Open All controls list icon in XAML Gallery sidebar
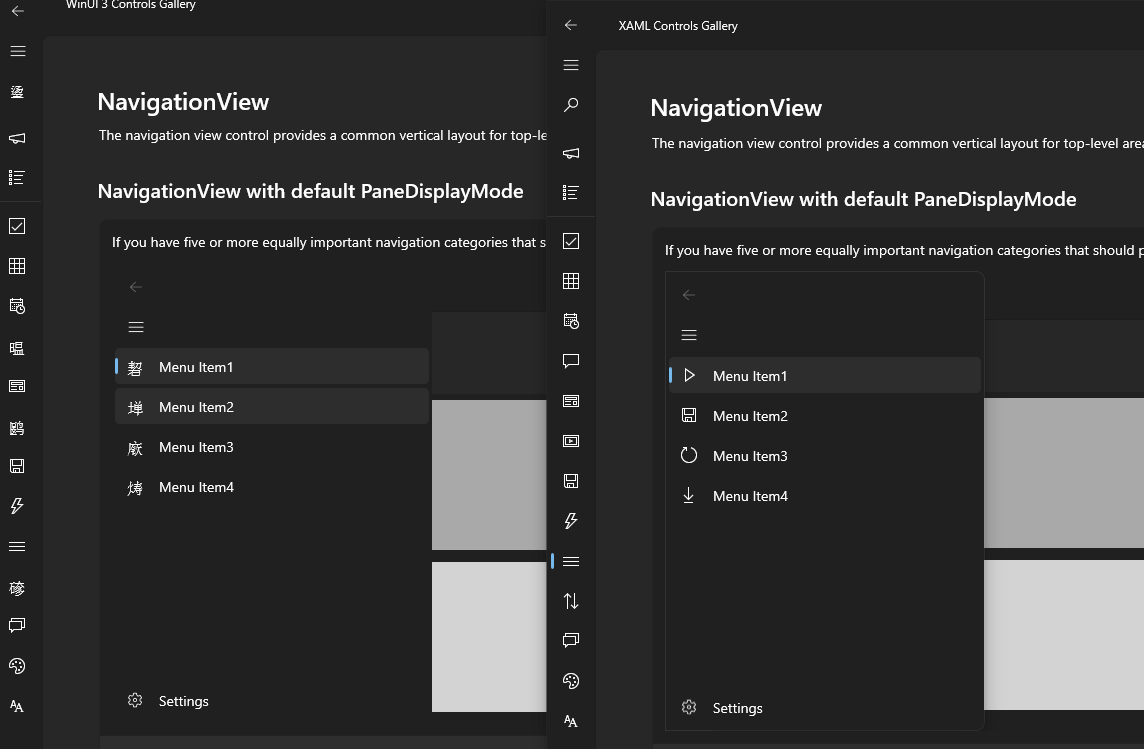 (571, 193)
